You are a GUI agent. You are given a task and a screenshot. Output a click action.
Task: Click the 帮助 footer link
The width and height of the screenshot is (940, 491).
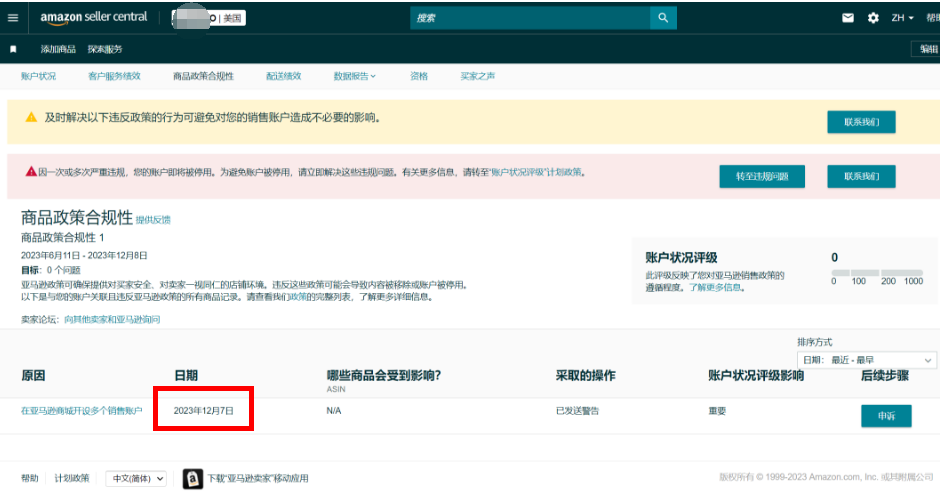pos(29,478)
